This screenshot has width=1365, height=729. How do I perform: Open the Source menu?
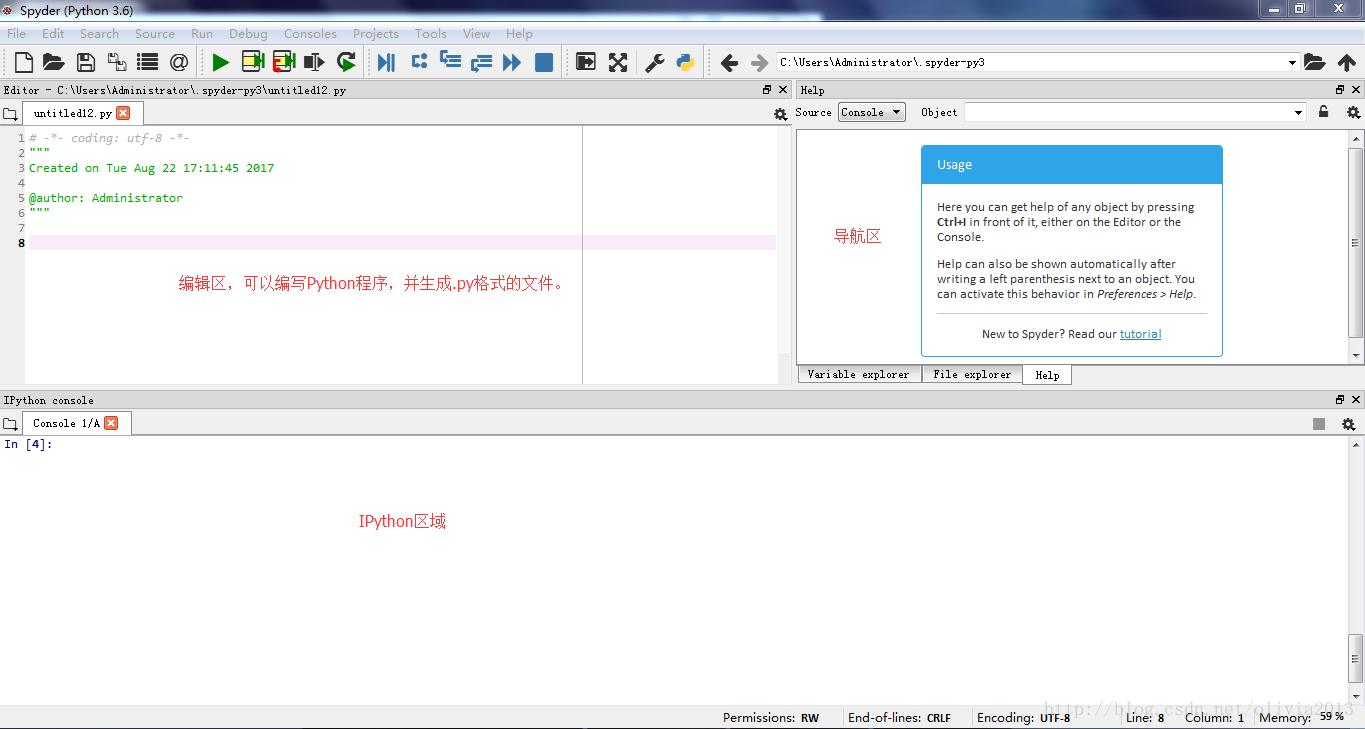(x=155, y=33)
